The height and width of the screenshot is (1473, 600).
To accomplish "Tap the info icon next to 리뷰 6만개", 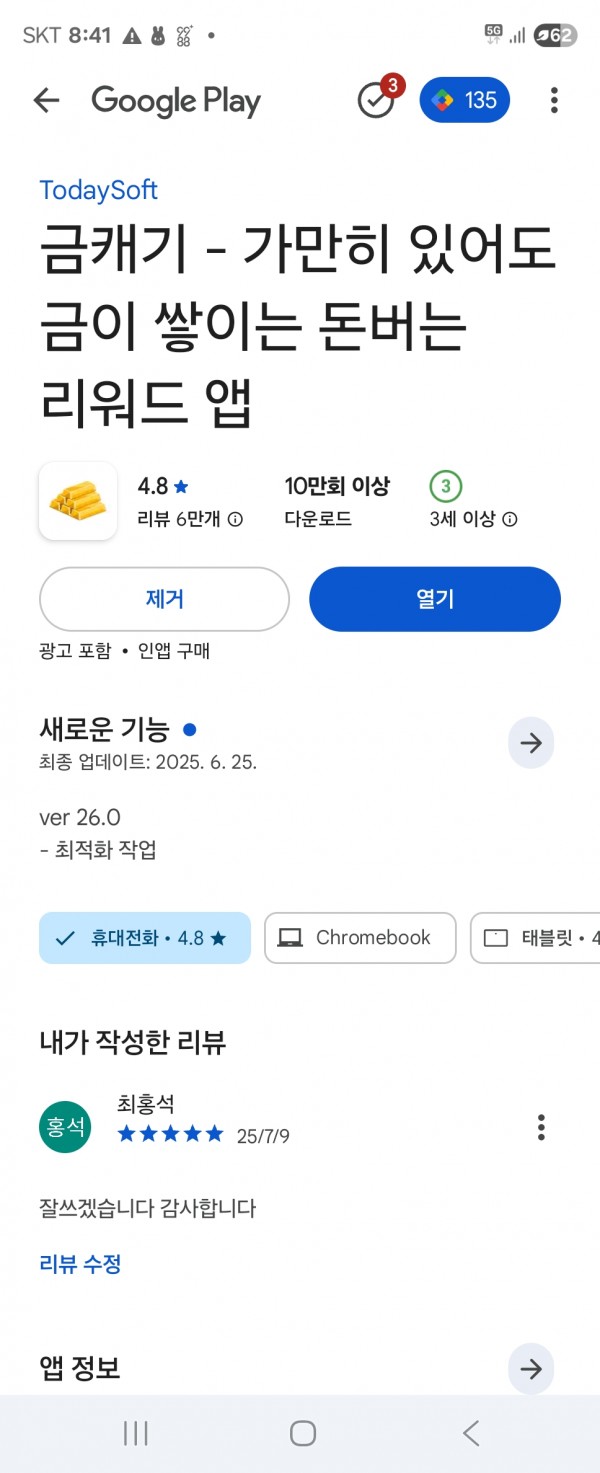I will [235, 519].
